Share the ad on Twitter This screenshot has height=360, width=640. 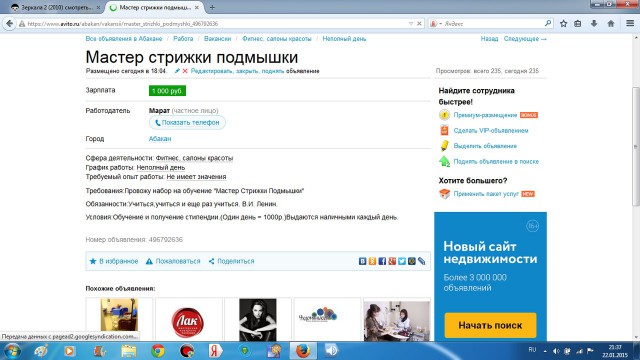tap(402, 261)
